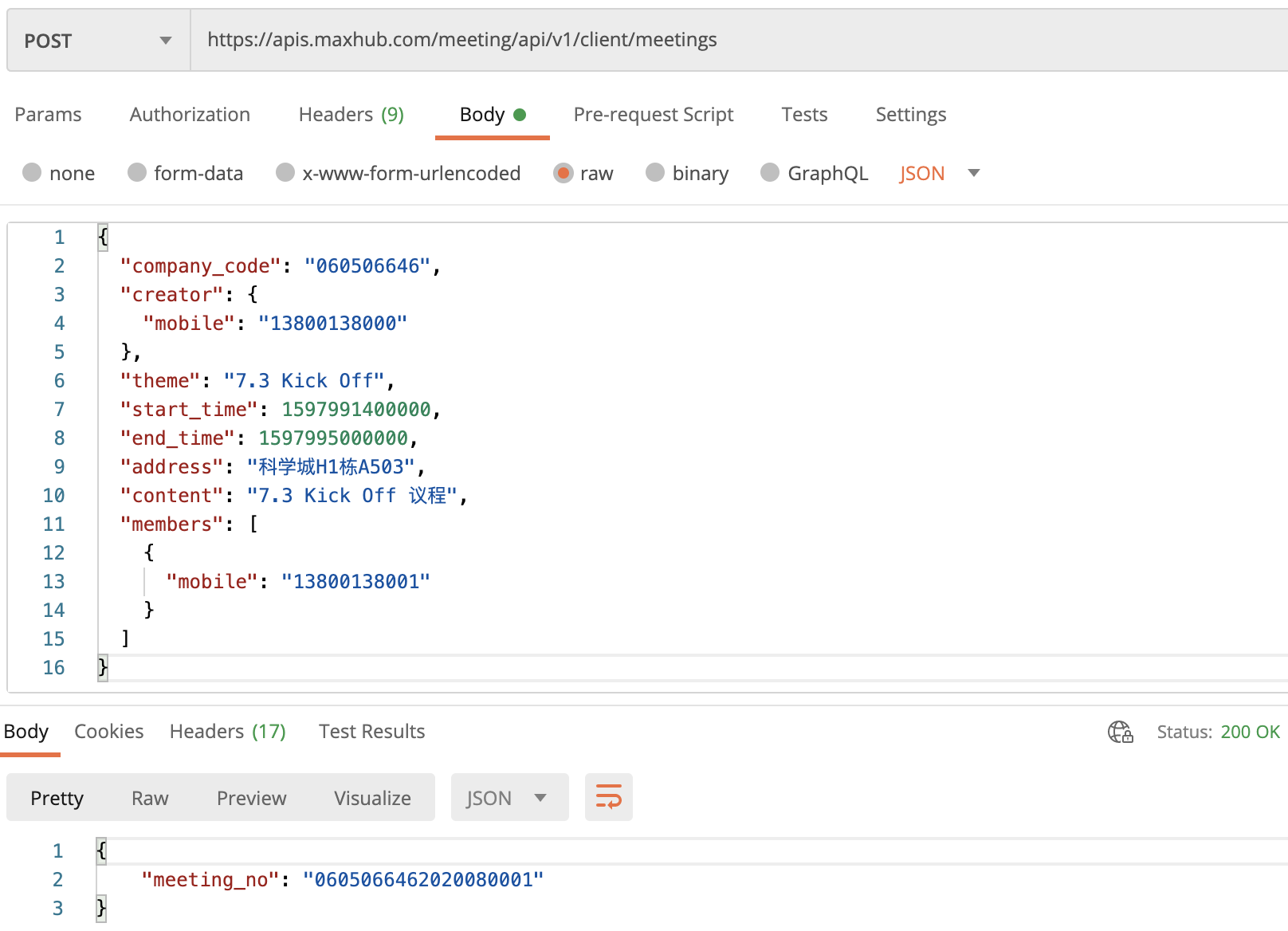Open the POST method dropdown
This screenshot has width=1288, height=931.
click(98, 41)
